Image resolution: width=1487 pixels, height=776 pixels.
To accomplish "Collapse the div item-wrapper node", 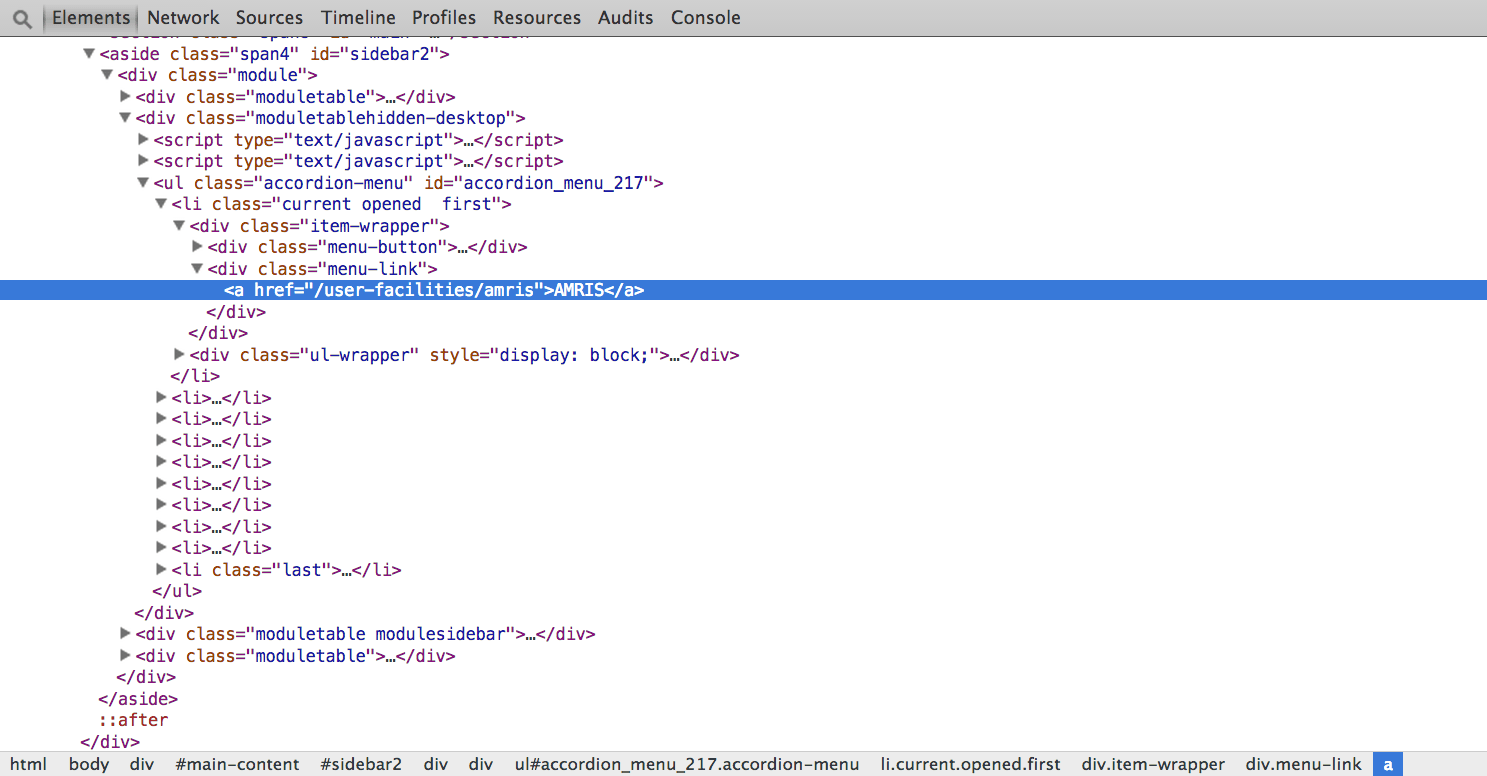I will click(x=180, y=226).
